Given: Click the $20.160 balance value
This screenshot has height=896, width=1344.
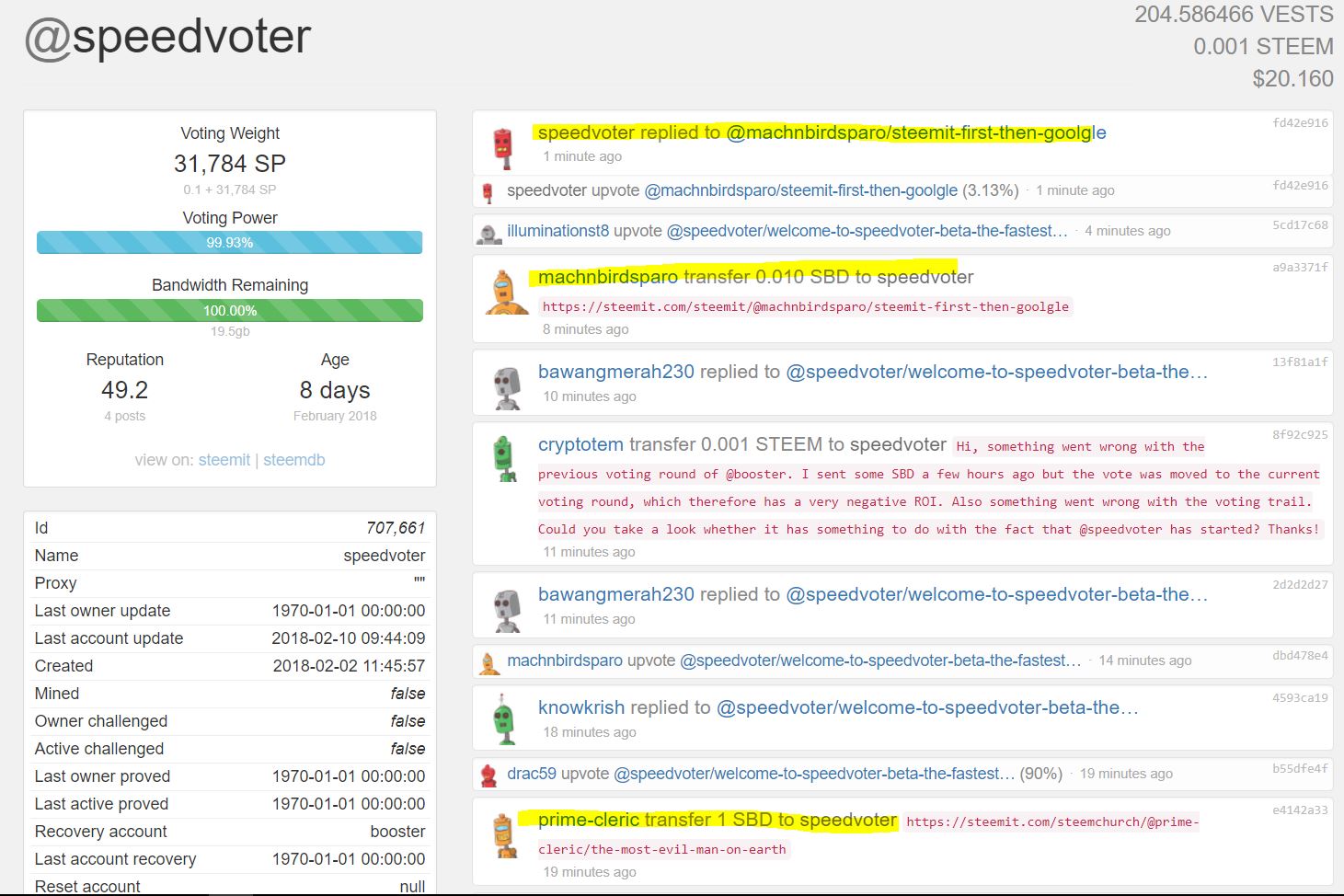Looking at the screenshot, I should coord(1292,79).
